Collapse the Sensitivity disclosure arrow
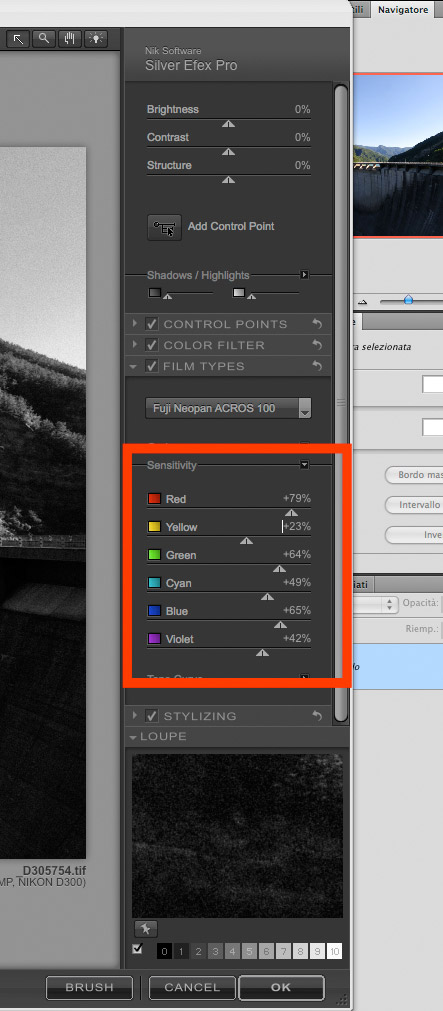Viewport: 443px width, 1011px height. pos(305,465)
